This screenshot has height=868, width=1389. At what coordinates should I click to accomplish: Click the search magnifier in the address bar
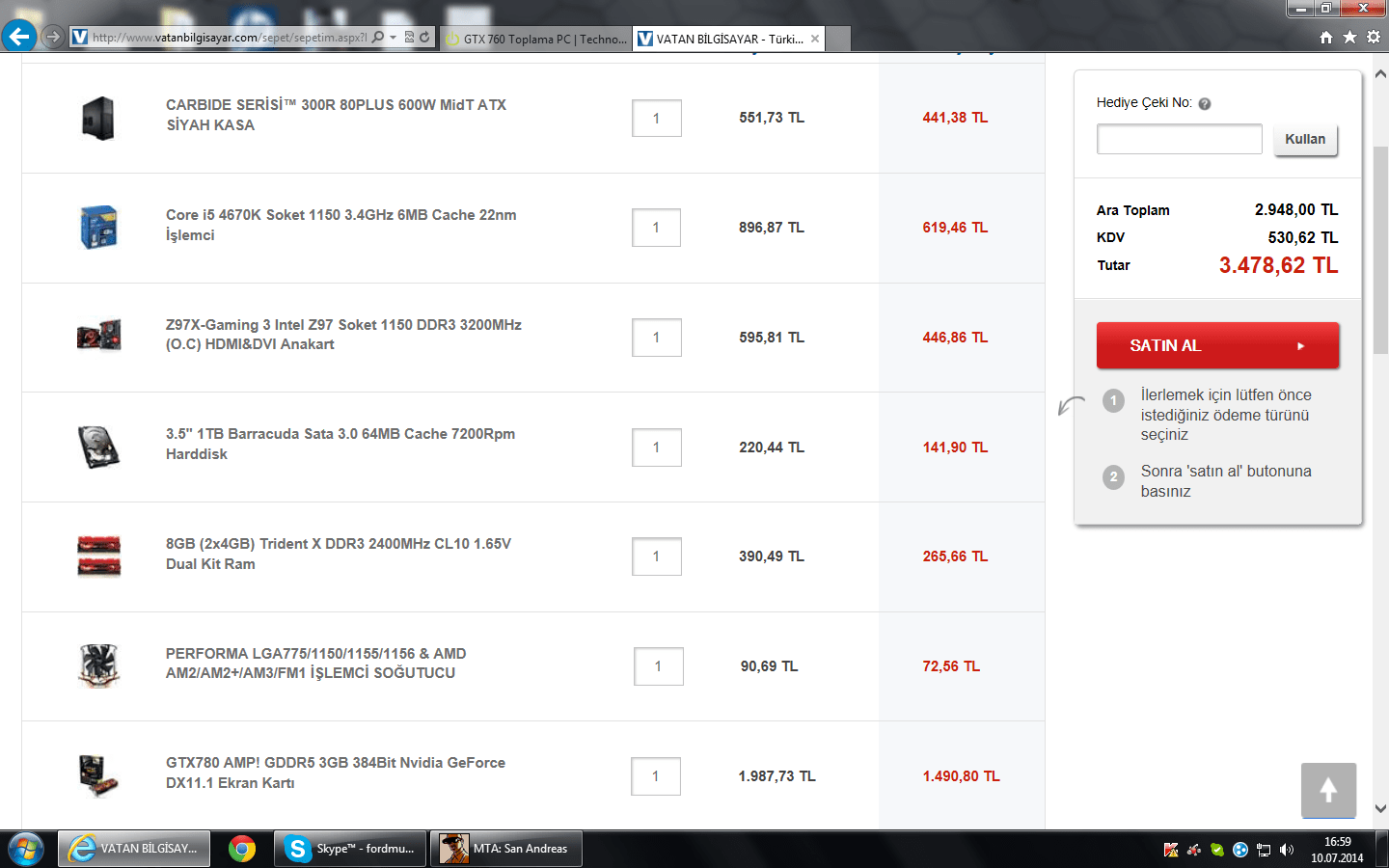377,37
